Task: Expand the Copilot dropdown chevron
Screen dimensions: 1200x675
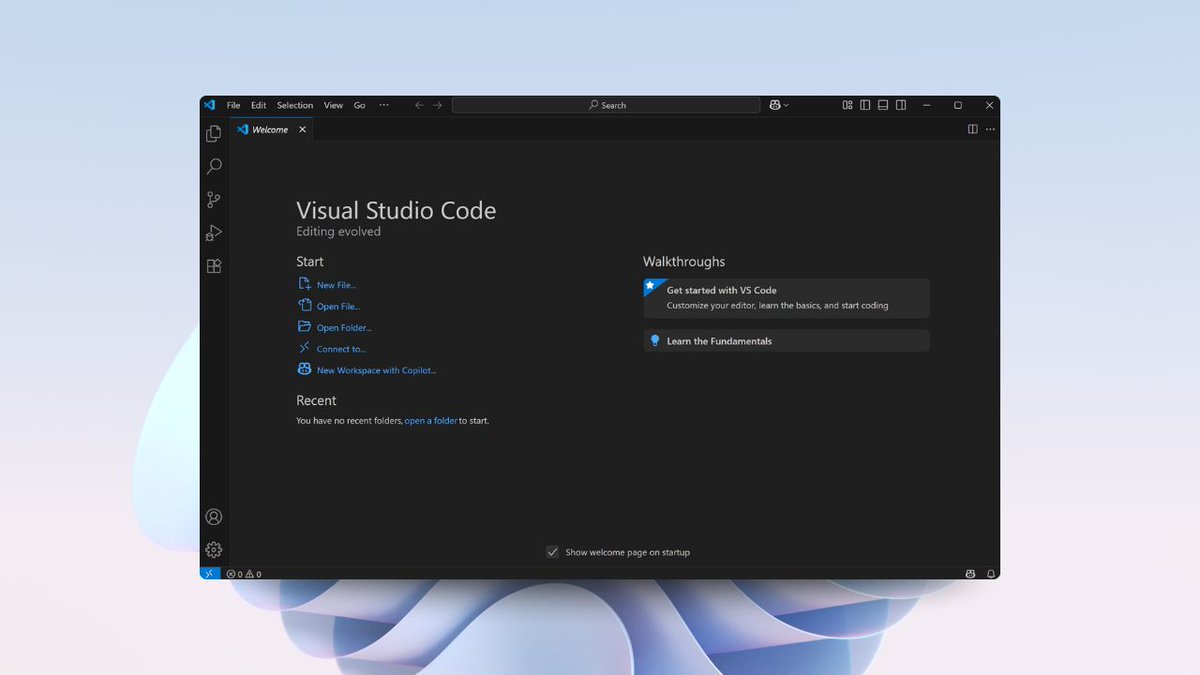Action: pos(786,105)
